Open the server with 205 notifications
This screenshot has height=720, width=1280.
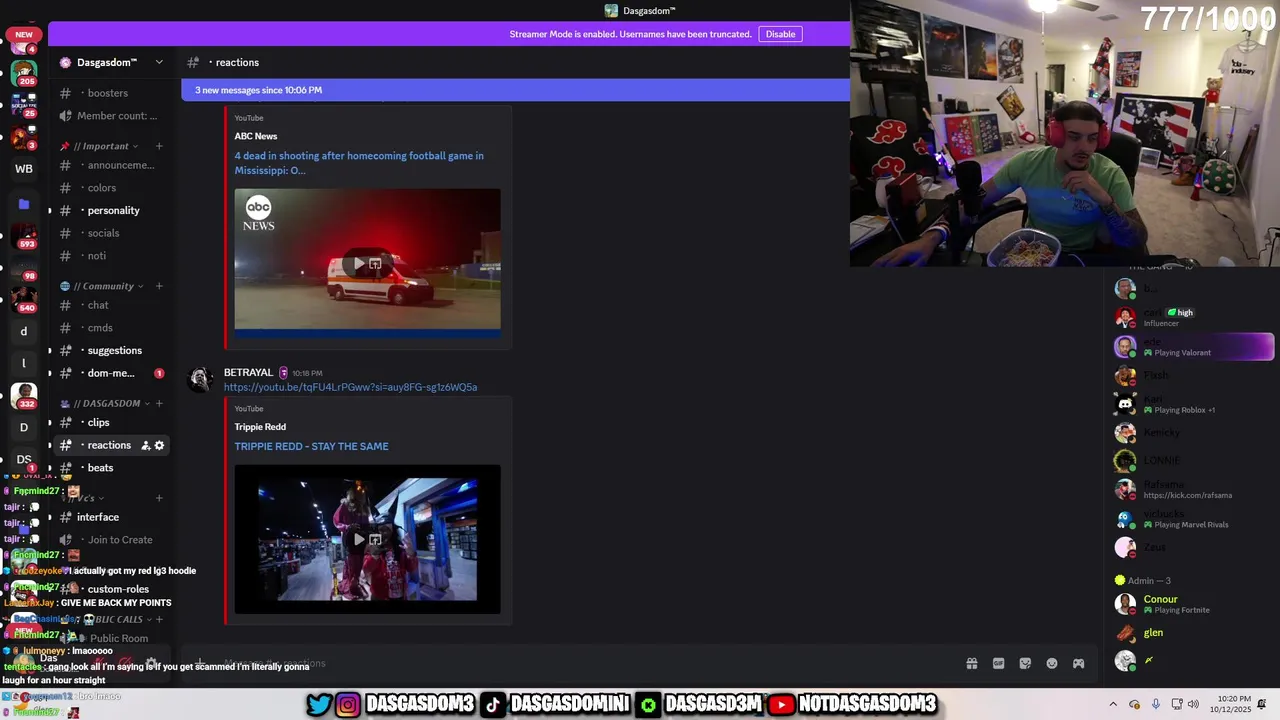(x=24, y=73)
